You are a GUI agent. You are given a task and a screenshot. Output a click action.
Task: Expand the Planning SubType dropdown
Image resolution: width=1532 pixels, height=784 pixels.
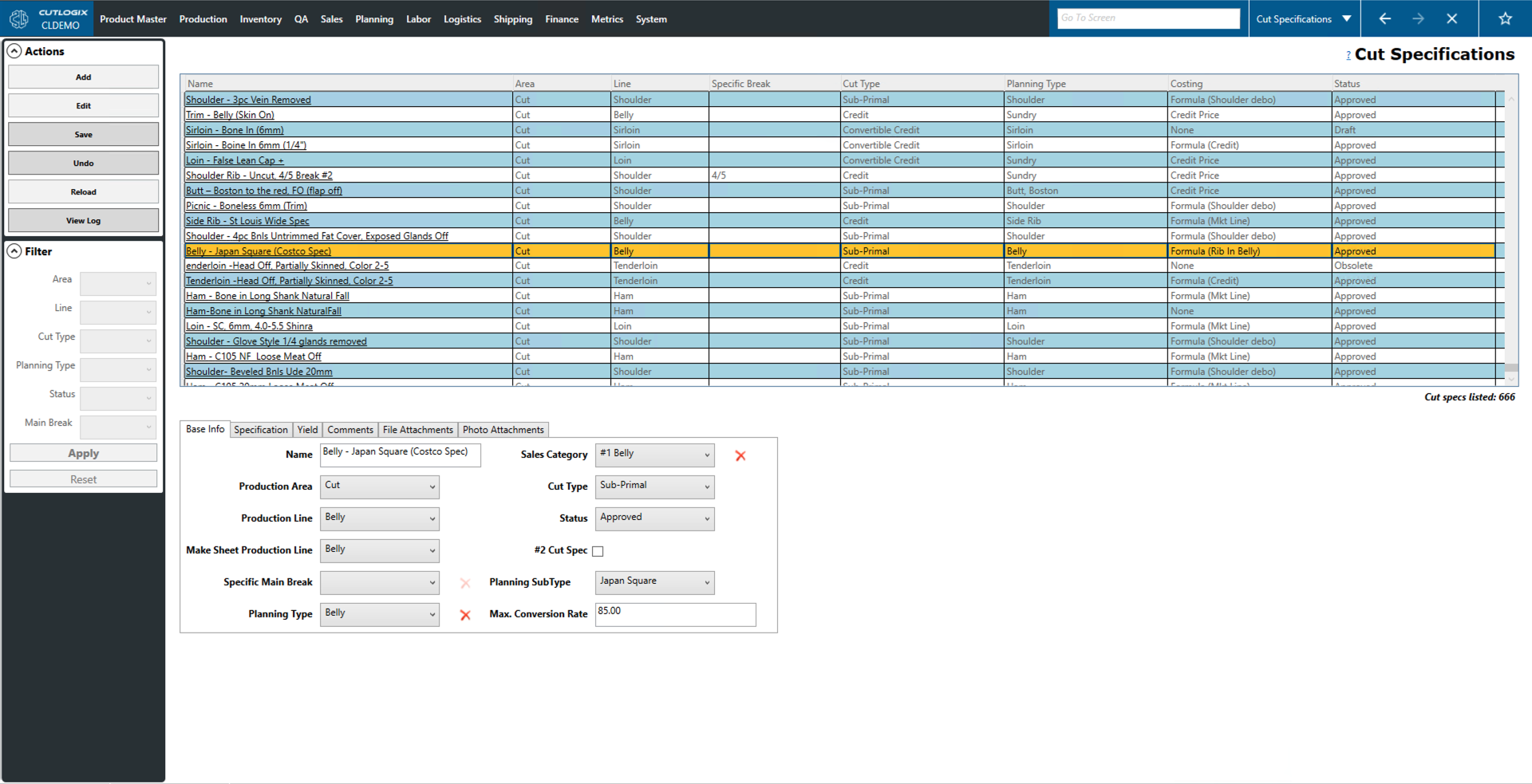[654, 582]
